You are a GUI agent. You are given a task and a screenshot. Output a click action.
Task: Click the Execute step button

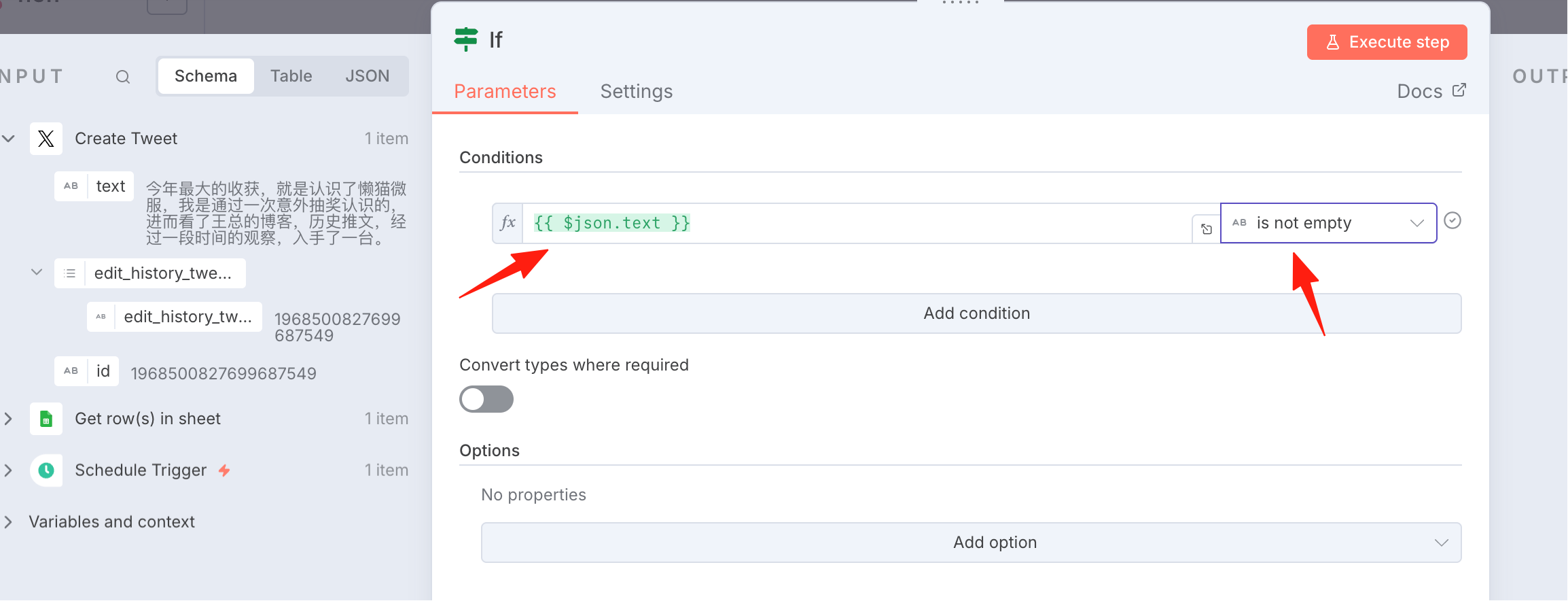click(x=1387, y=42)
